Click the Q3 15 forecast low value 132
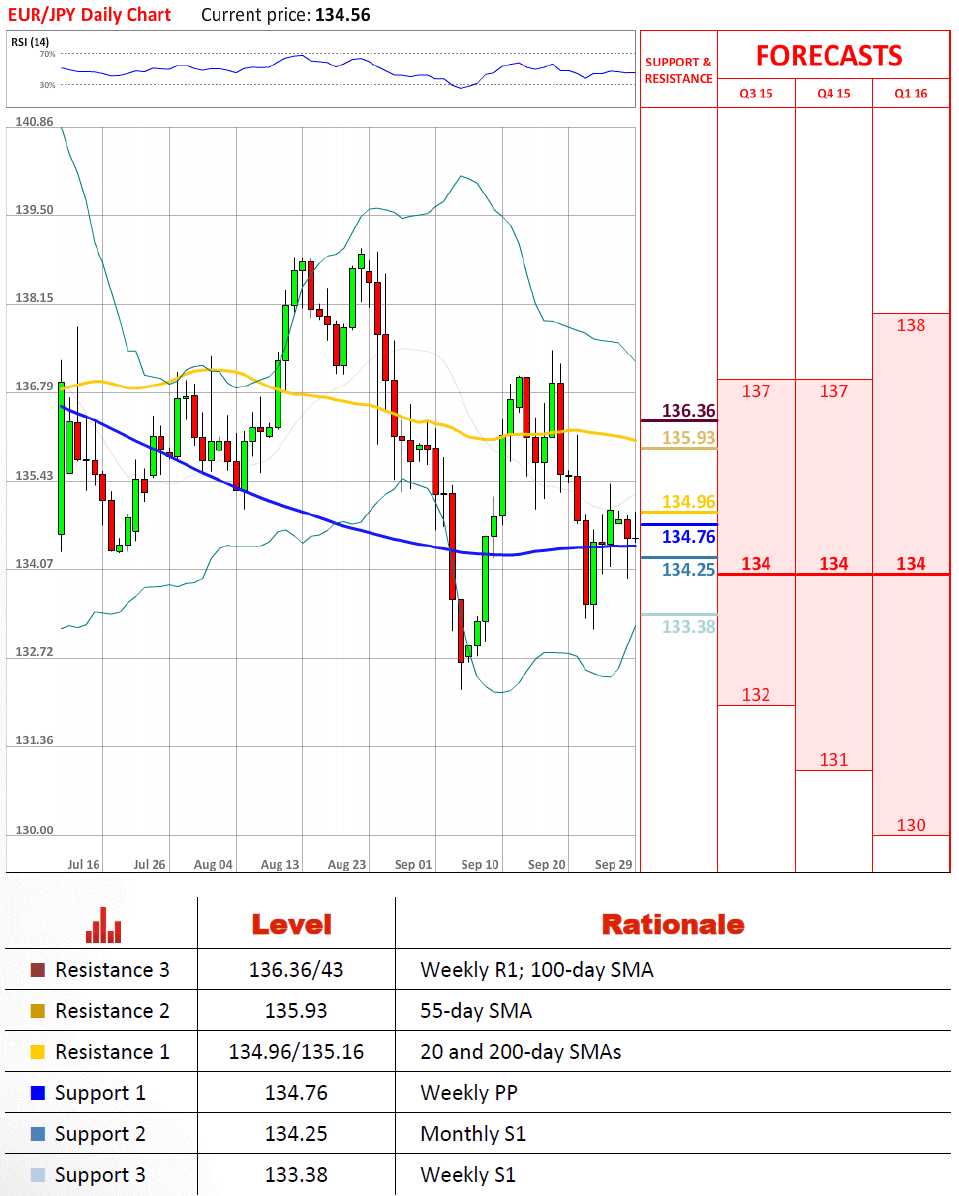959x1196 pixels. coord(756,695)
